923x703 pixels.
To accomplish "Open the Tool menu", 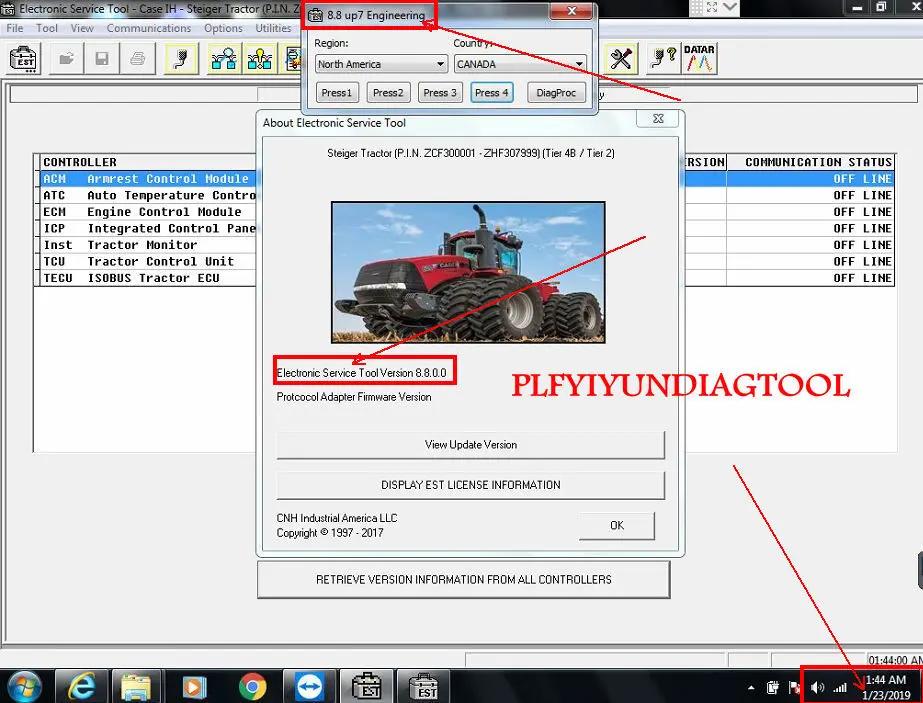I will tap(47, 28).
